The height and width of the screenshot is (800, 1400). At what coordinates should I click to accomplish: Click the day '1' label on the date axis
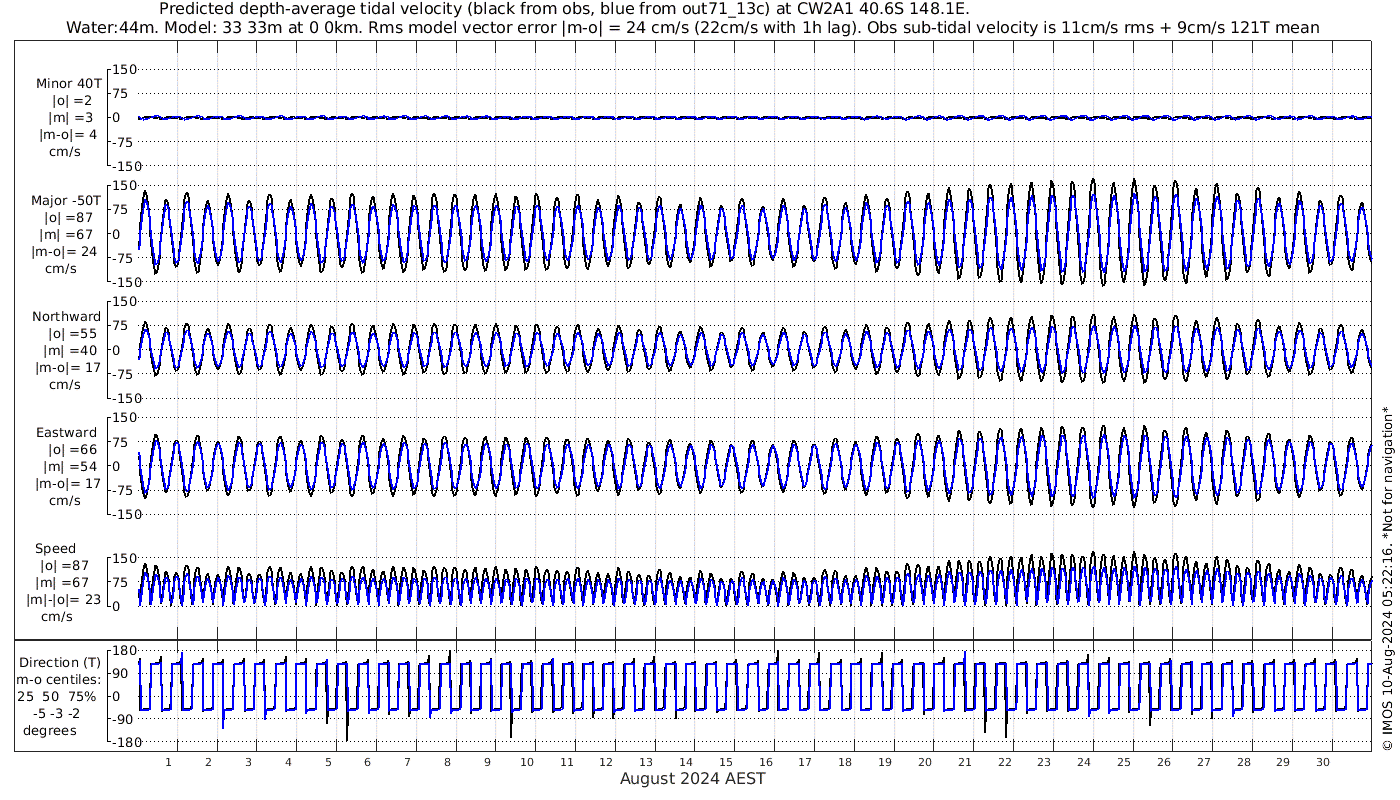[169, 762]
